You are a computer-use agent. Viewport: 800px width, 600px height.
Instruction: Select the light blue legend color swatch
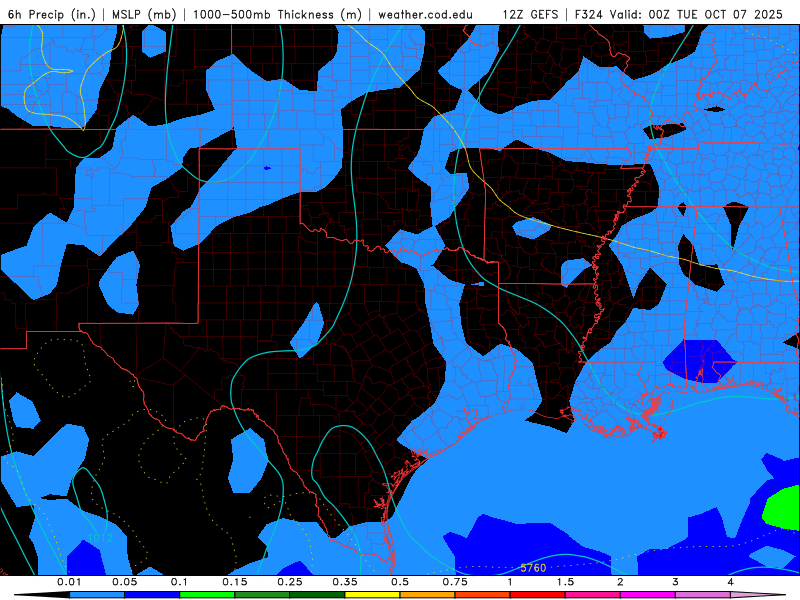click(97, 595)
